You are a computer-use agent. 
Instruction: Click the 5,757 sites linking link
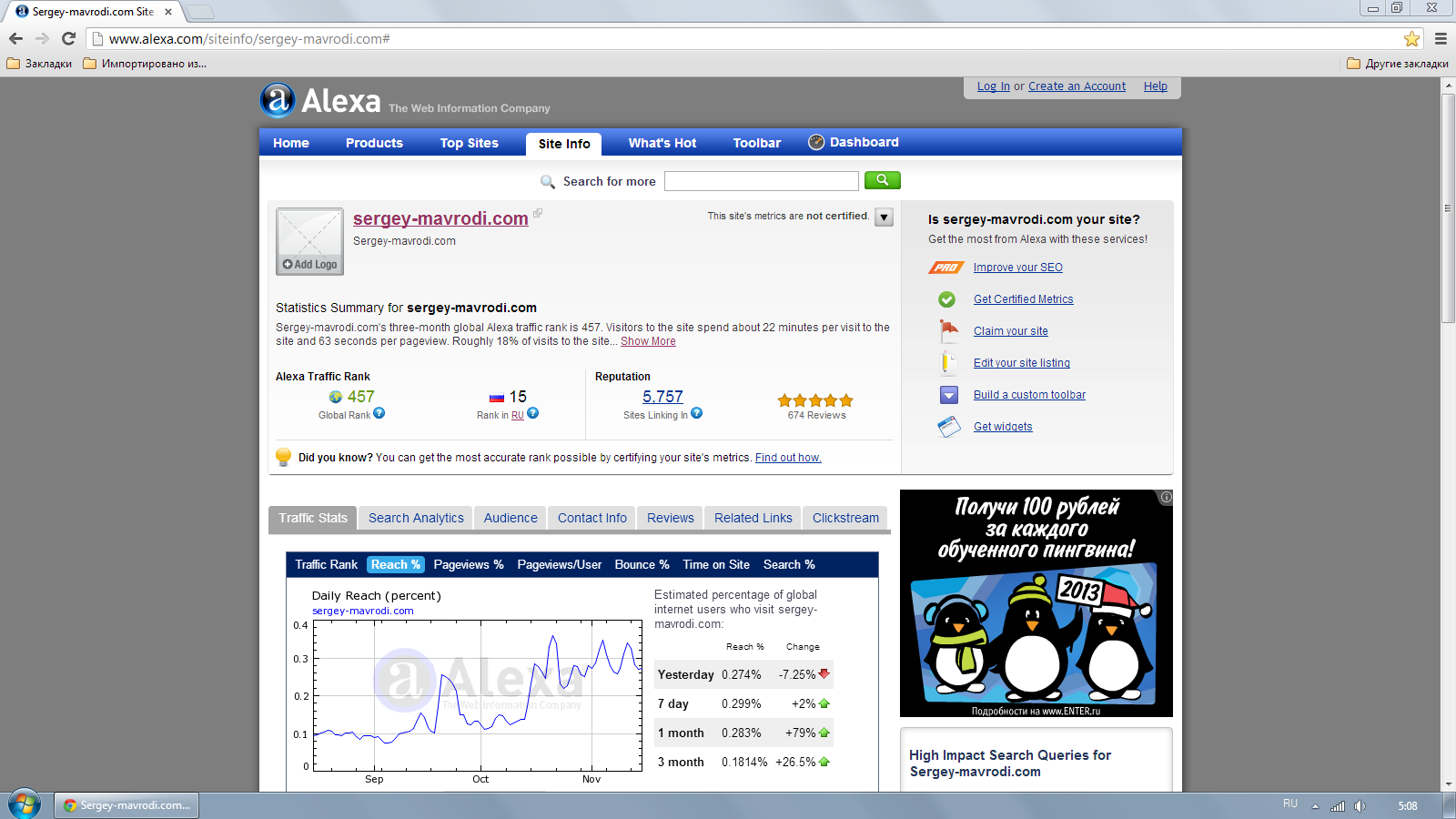point(662,397)
